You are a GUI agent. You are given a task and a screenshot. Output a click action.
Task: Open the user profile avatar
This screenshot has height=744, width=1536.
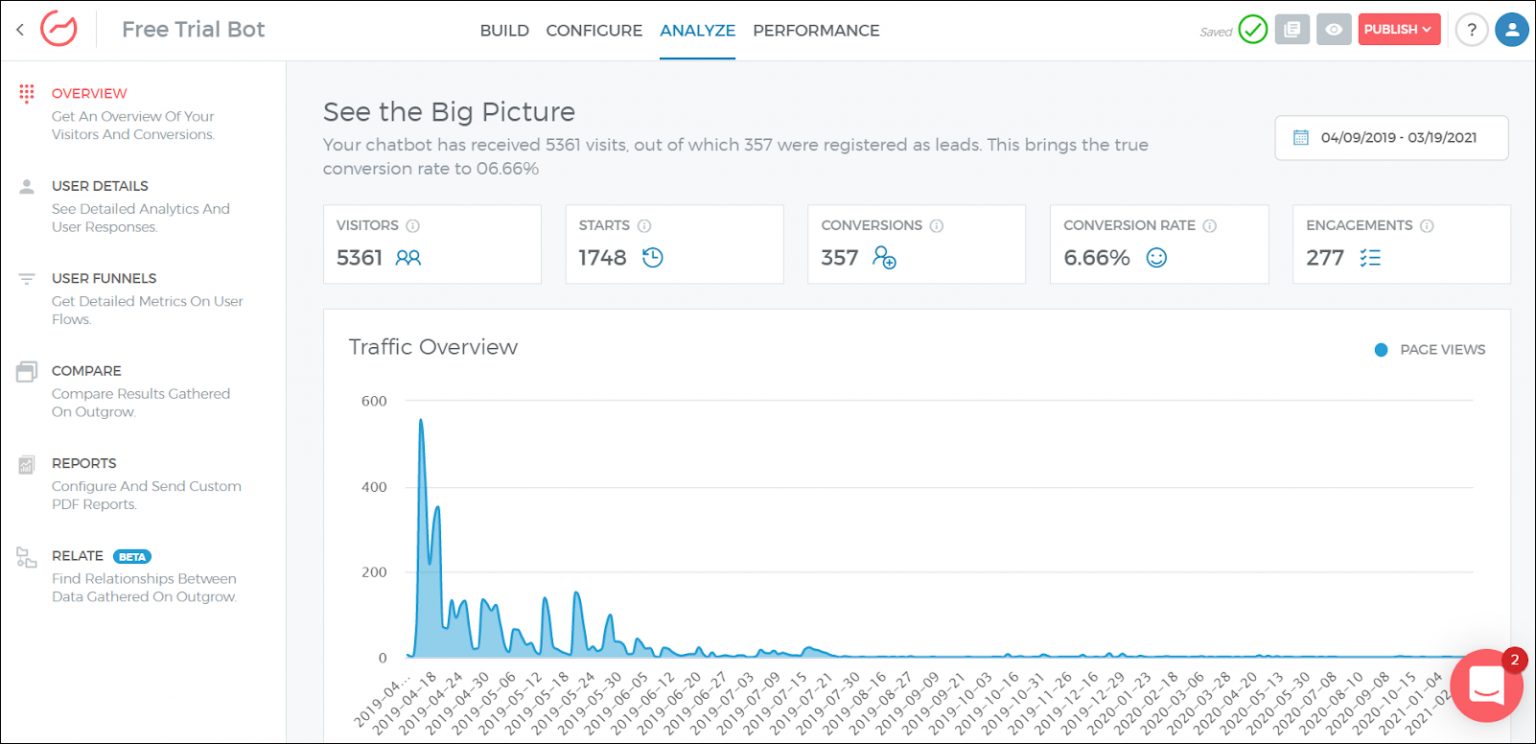coord(1511,30)
